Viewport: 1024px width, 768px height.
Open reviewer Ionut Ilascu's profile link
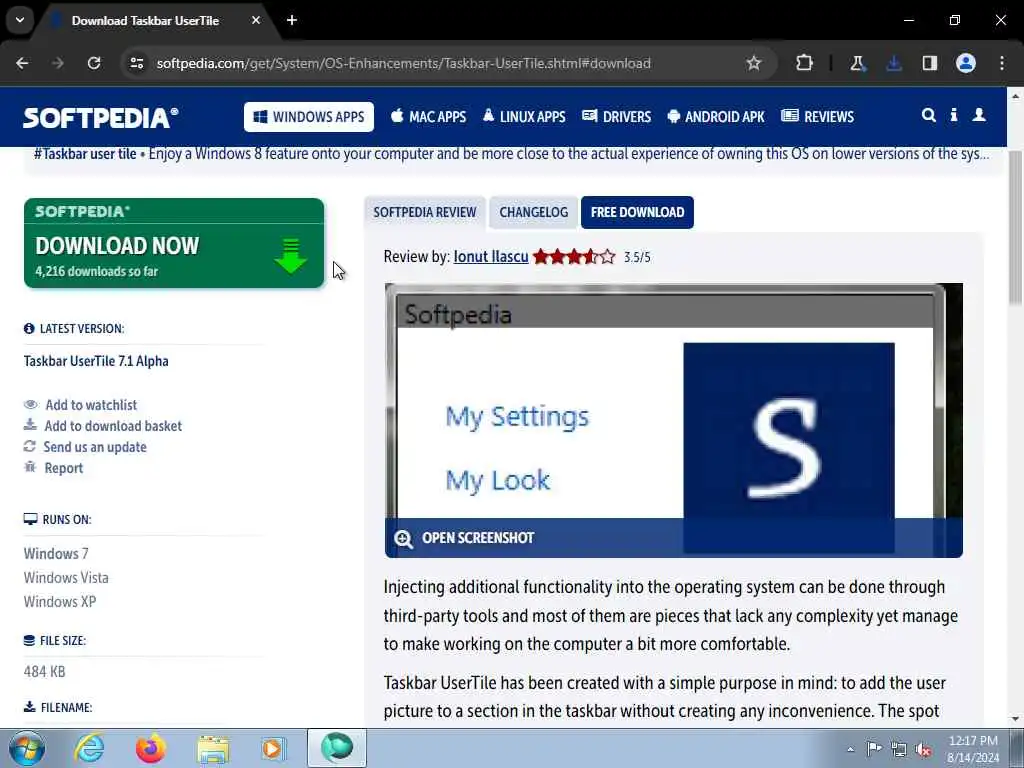pyautogui.click(x=491, y=257)
